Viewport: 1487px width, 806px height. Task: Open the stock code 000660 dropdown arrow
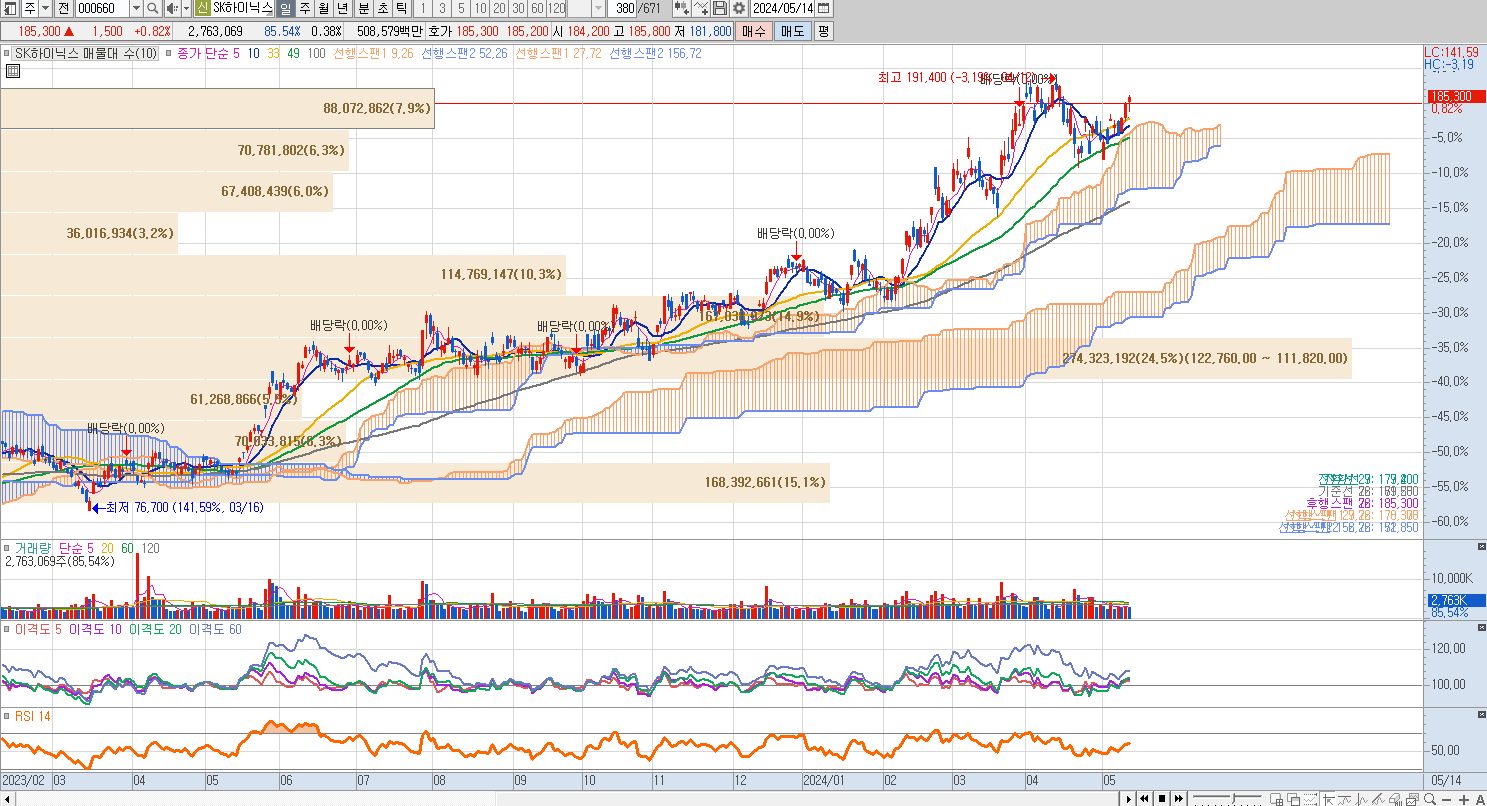click(x=136, y=8)
